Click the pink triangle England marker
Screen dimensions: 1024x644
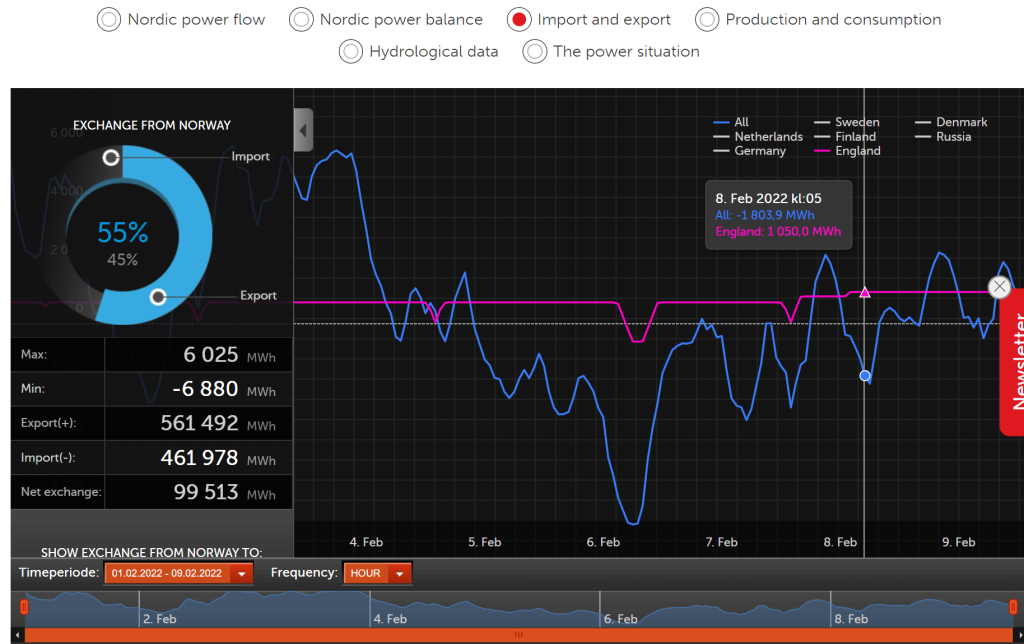point(865,293)
